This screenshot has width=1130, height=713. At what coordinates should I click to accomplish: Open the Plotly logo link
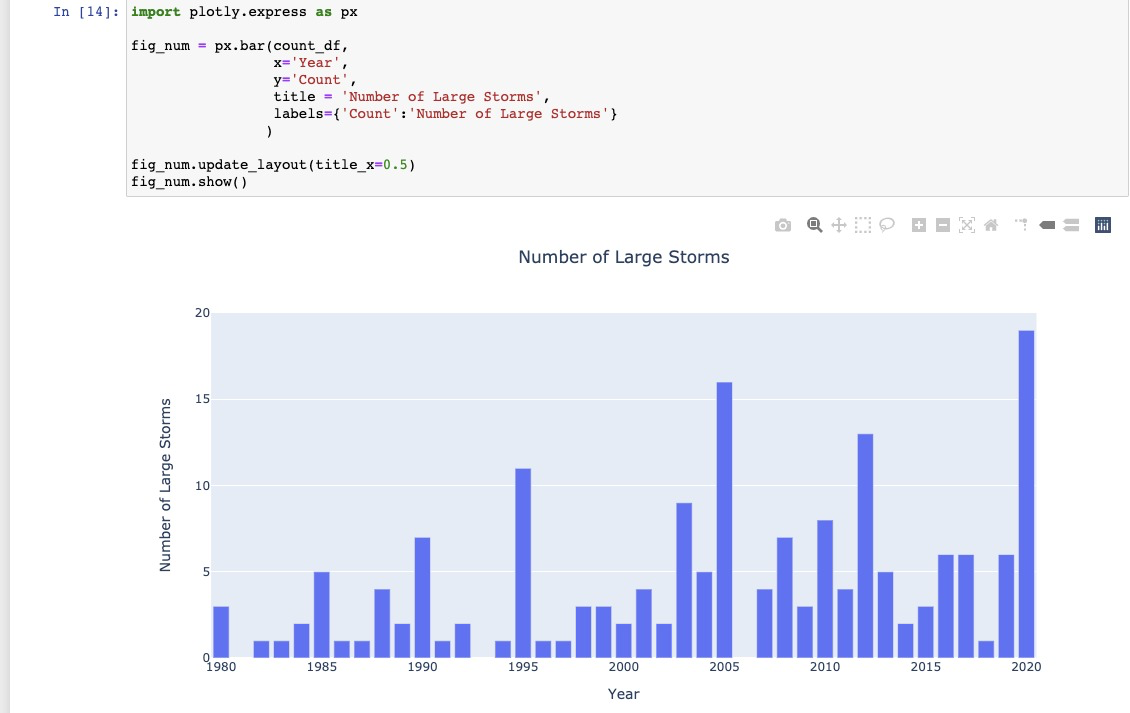click(x=1103, y=226)
